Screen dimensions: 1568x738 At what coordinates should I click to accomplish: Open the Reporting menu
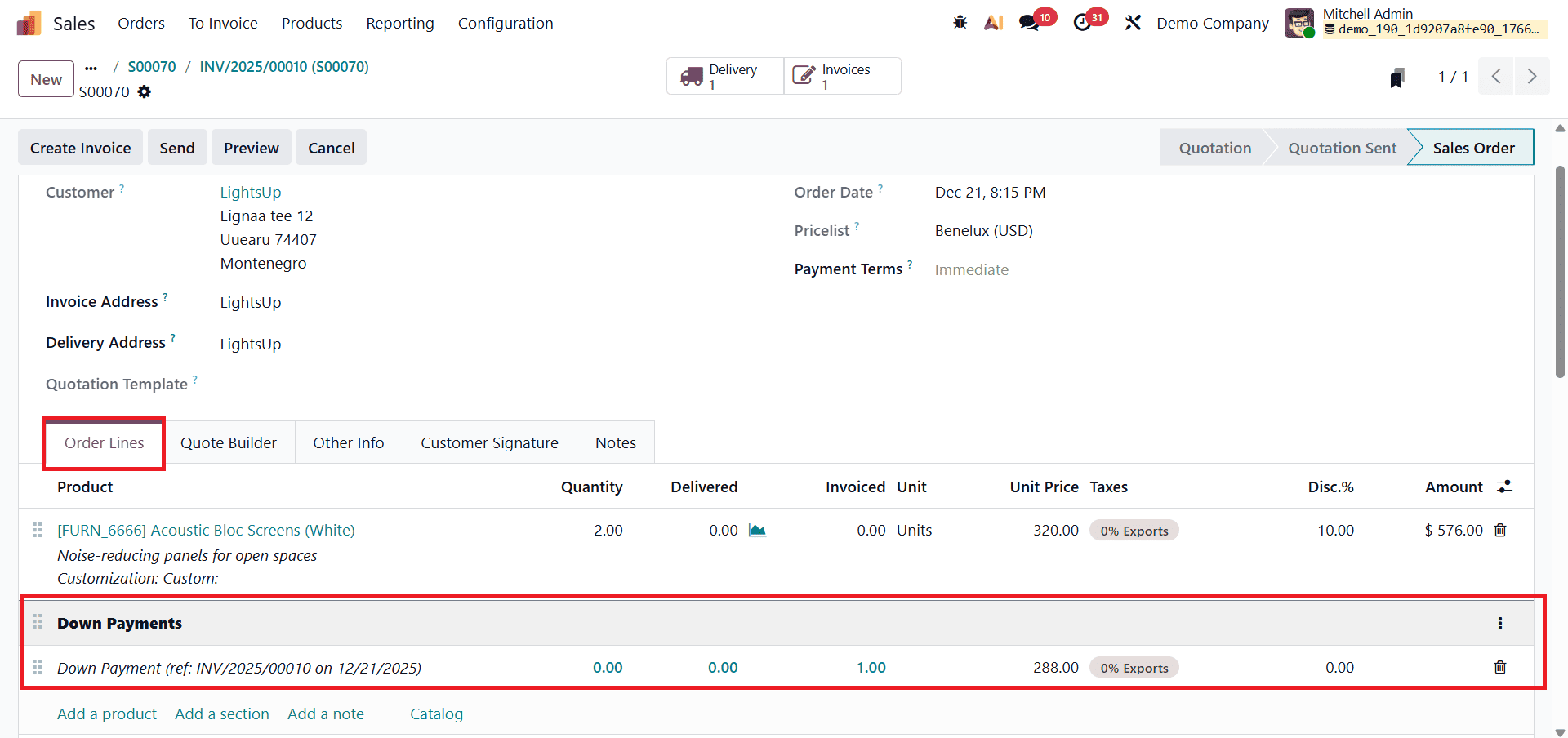pyautogui.click(x=399, y=23)
